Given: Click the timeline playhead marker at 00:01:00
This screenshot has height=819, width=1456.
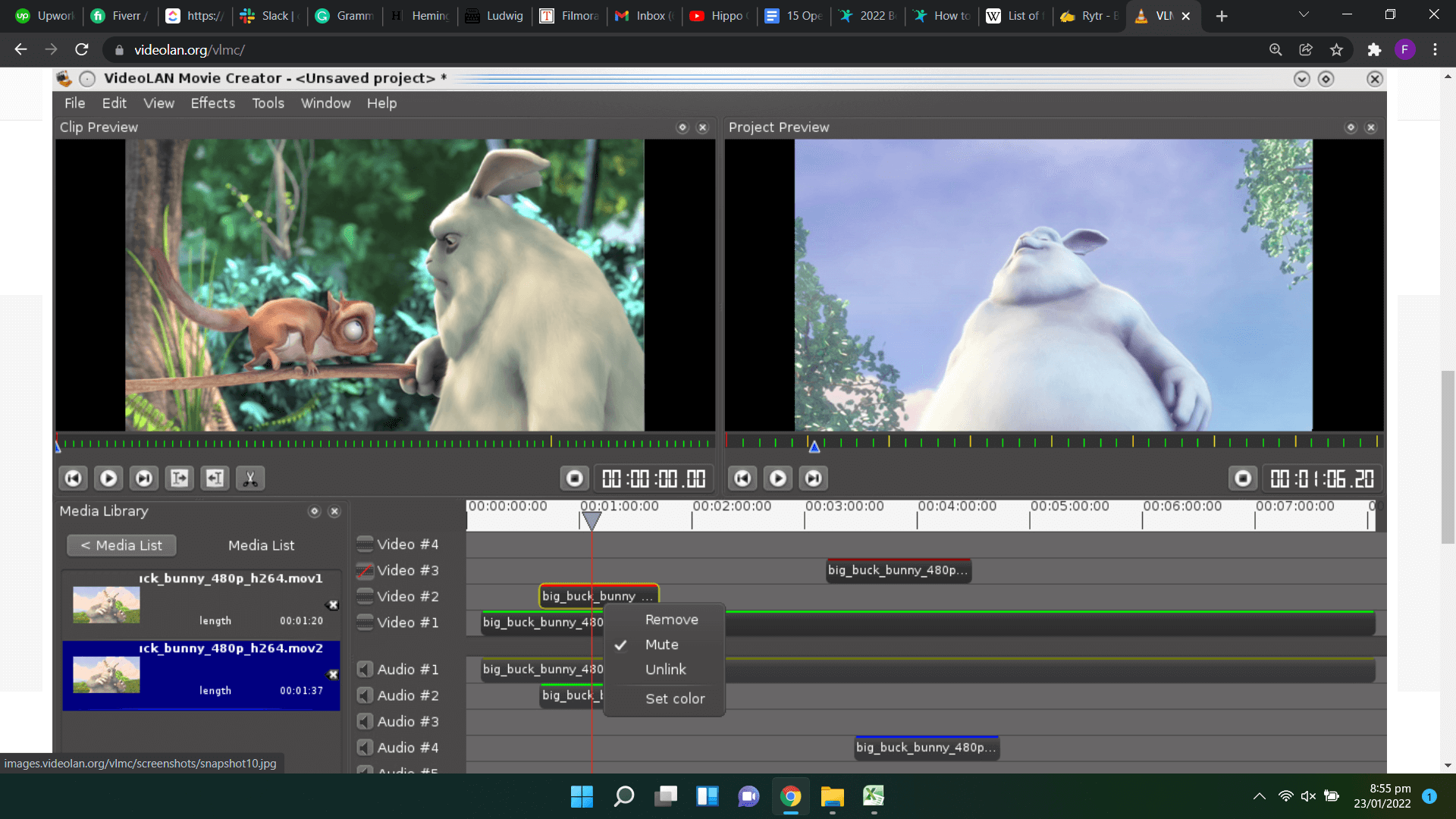Looking at the screenshot, I should (x=591, y=519).
